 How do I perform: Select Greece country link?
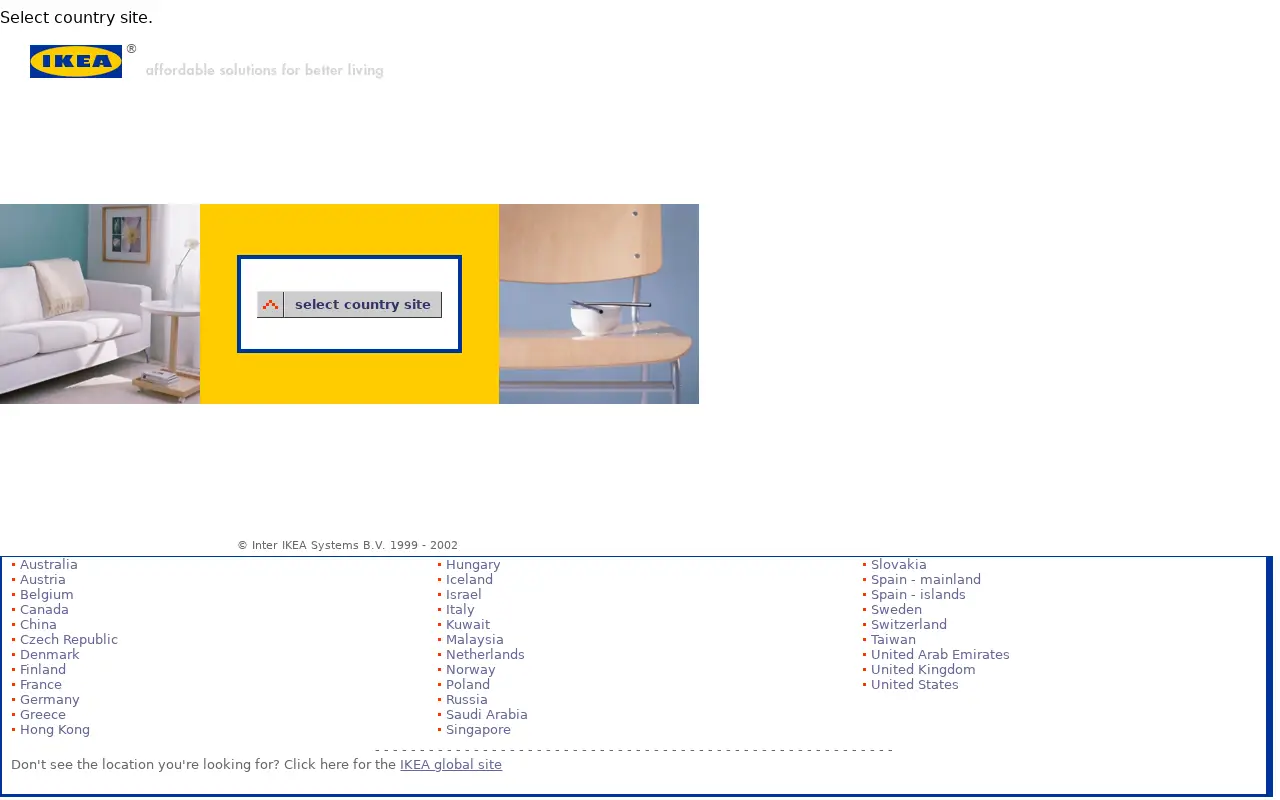(43, 715)
